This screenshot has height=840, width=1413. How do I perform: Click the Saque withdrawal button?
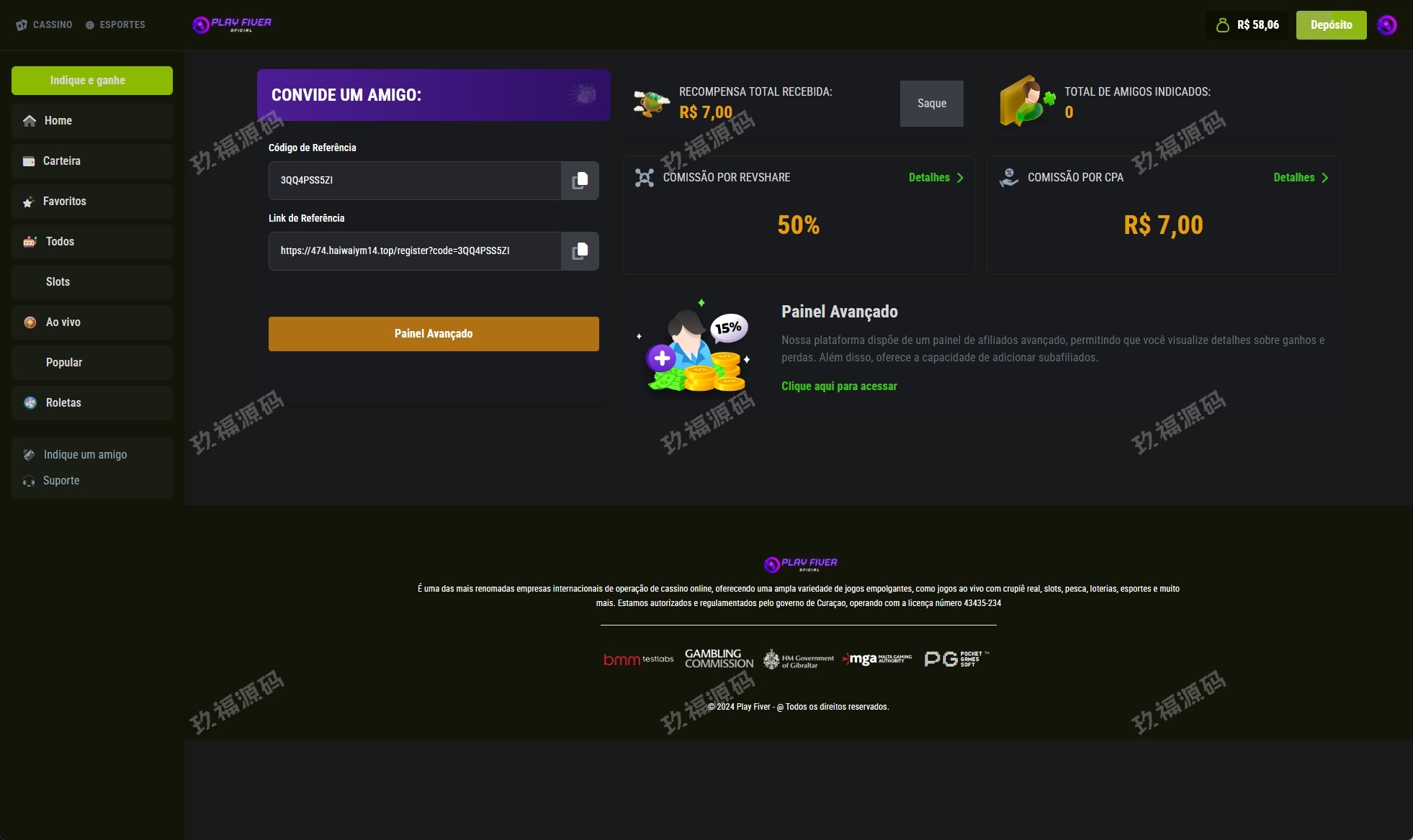[932, 104]
